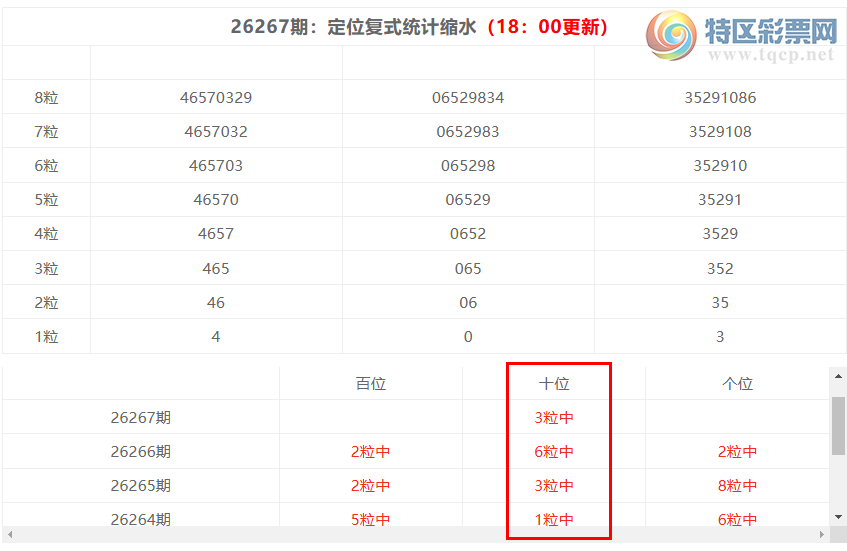
Task: Click the 1粒 row label
Action: point(46,337)
